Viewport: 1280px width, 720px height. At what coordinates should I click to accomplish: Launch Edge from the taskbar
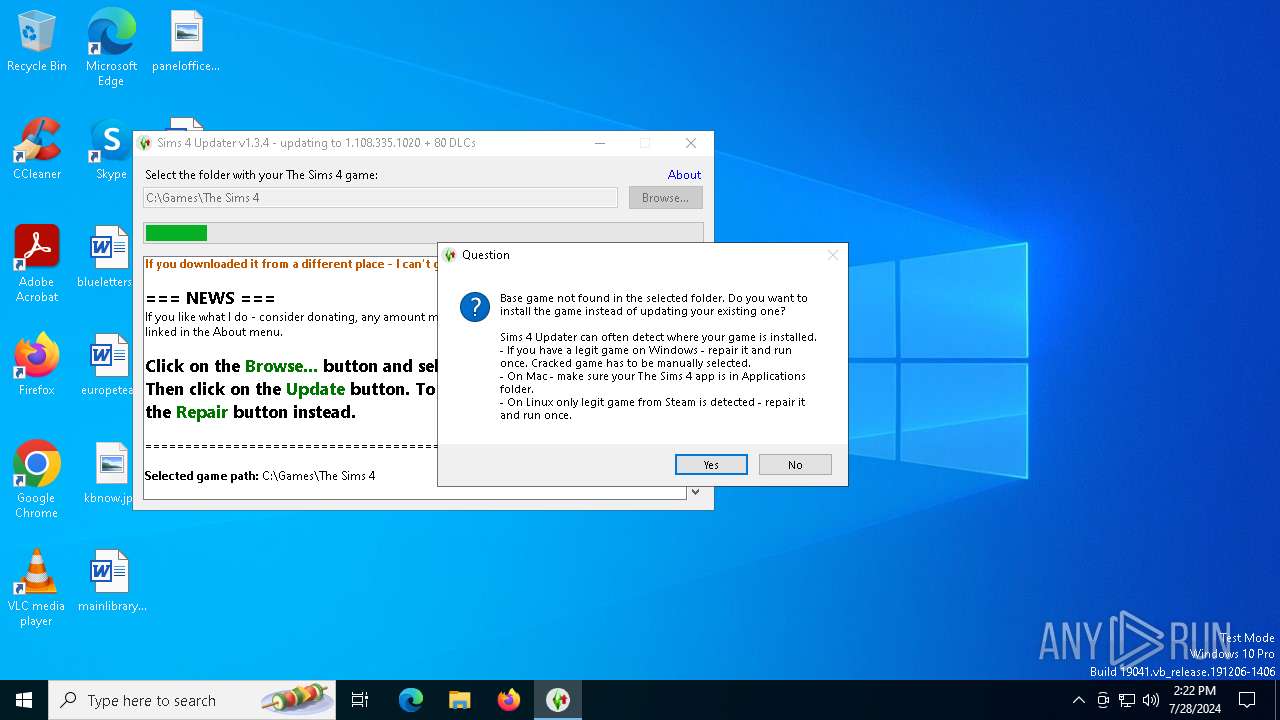[x=411, y=700]
